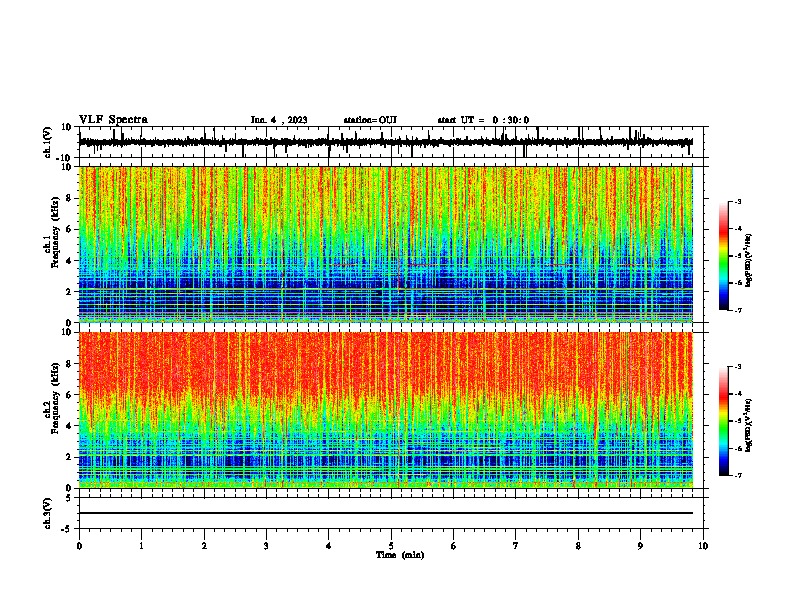Click the ch.1 voltage waveform plot

(x=385, y=142)
